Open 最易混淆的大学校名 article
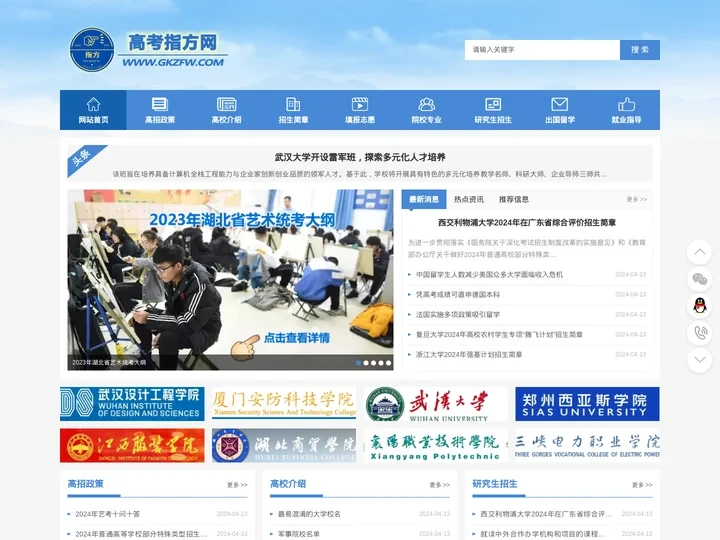Screen dimensions: 720x540 point(309,514)
